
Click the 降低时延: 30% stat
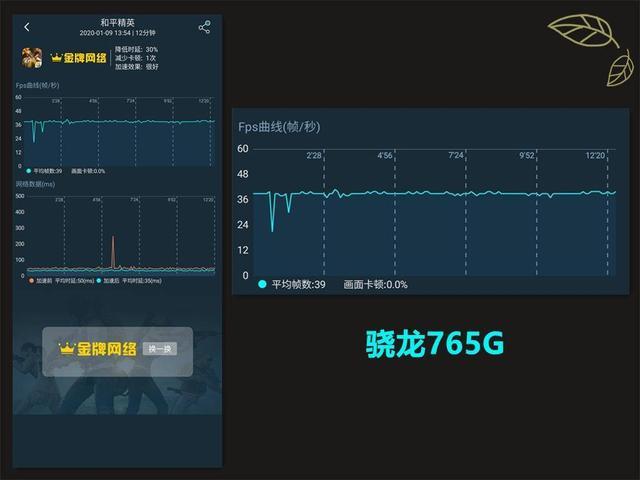[136, 49]
